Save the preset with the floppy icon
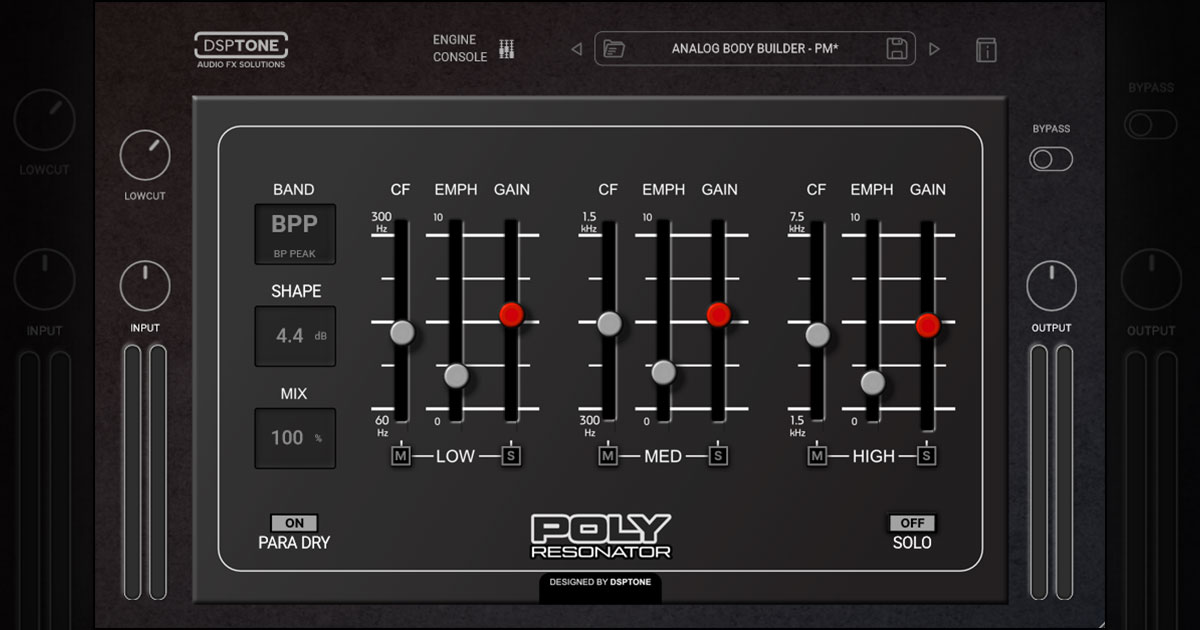This screenshot has height=630, width=1200. click(x=897, y=48)
